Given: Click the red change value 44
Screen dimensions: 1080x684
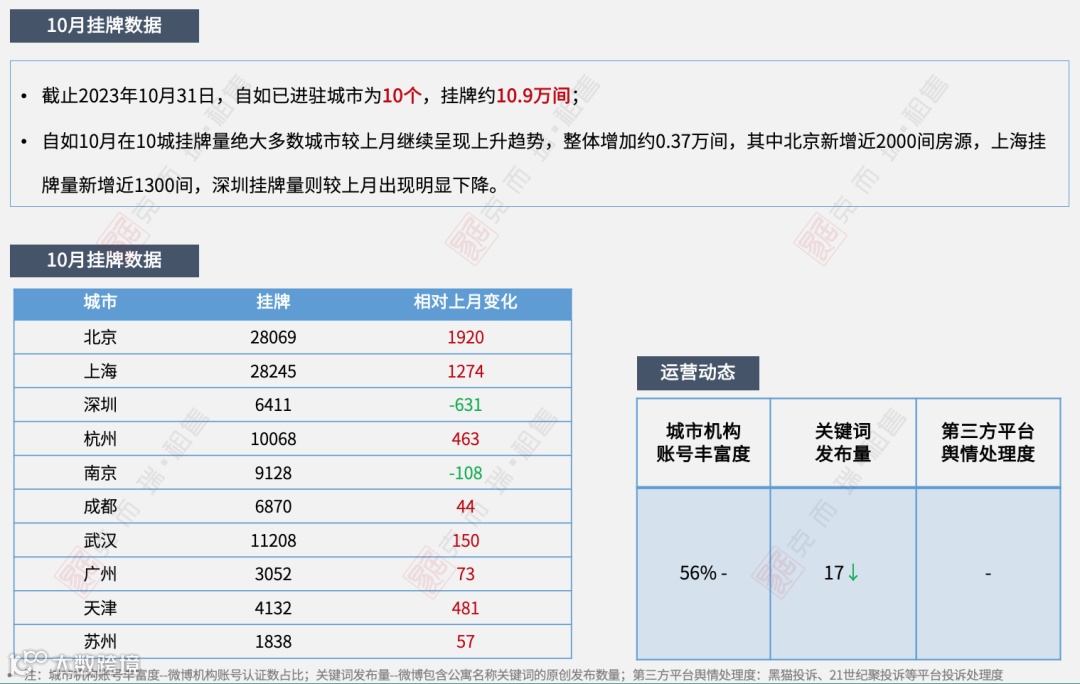Looking at the screenshot, I should [466, 506].
